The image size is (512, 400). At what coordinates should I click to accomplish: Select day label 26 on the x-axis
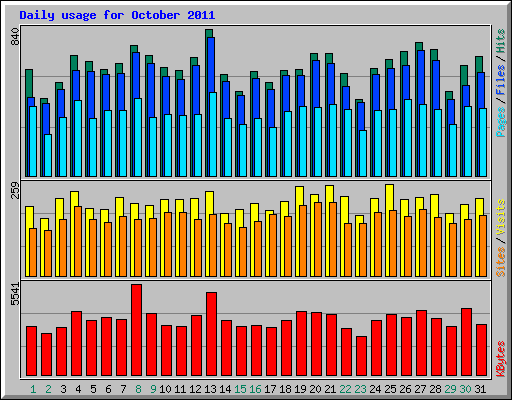pyautogui.click(x=405, y=389)
